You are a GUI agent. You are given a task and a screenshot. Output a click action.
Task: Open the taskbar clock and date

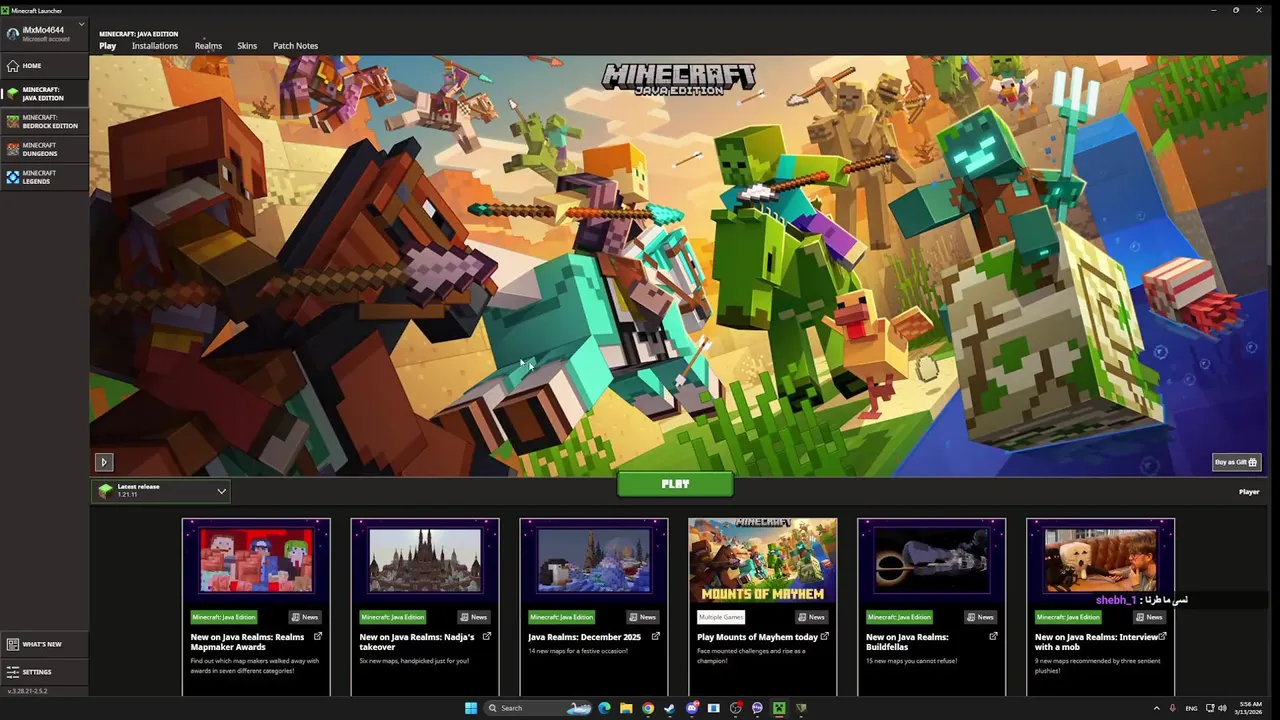click(1250, 708)
